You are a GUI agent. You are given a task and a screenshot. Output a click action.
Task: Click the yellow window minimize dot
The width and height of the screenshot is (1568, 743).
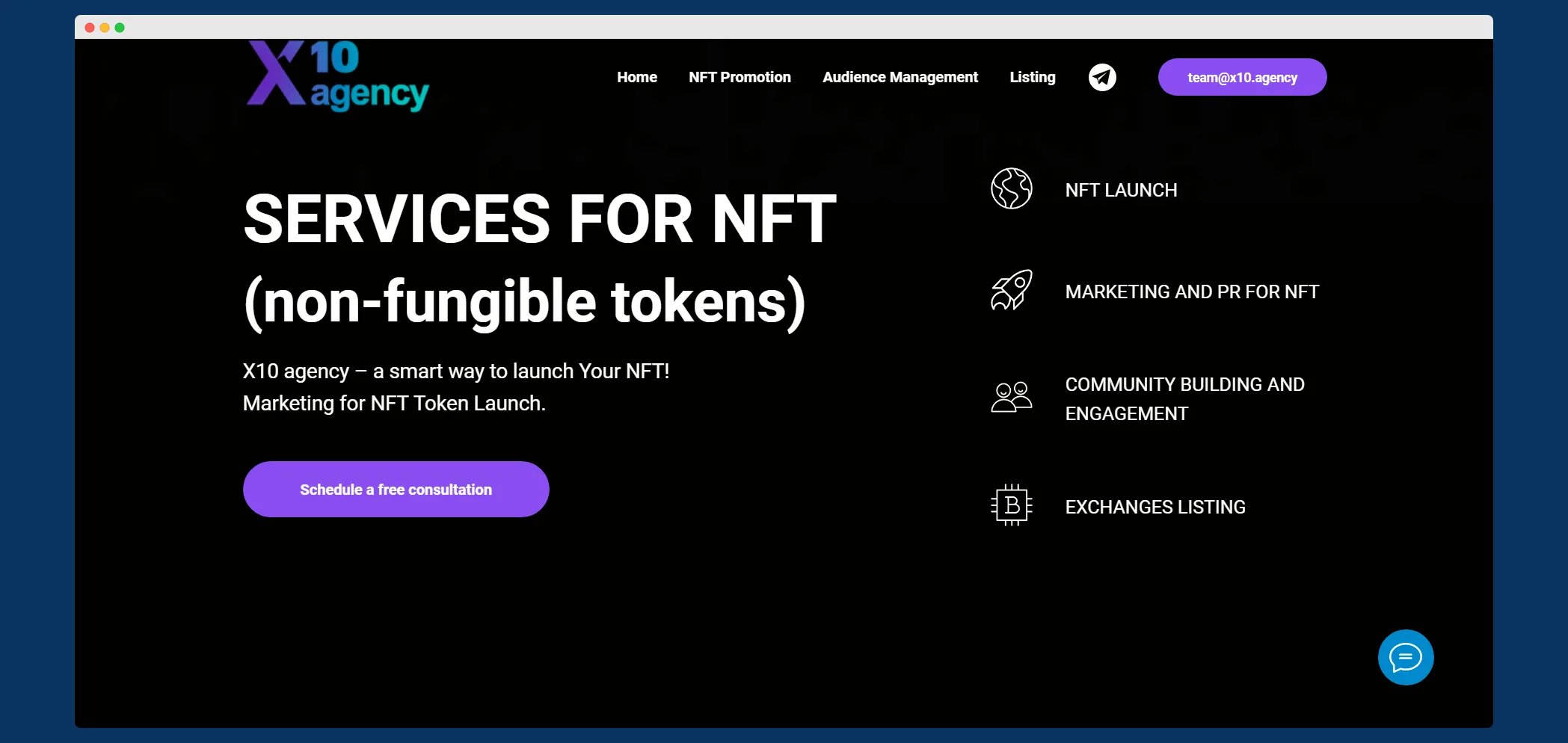pyautogui.click(x=105, y=28)
